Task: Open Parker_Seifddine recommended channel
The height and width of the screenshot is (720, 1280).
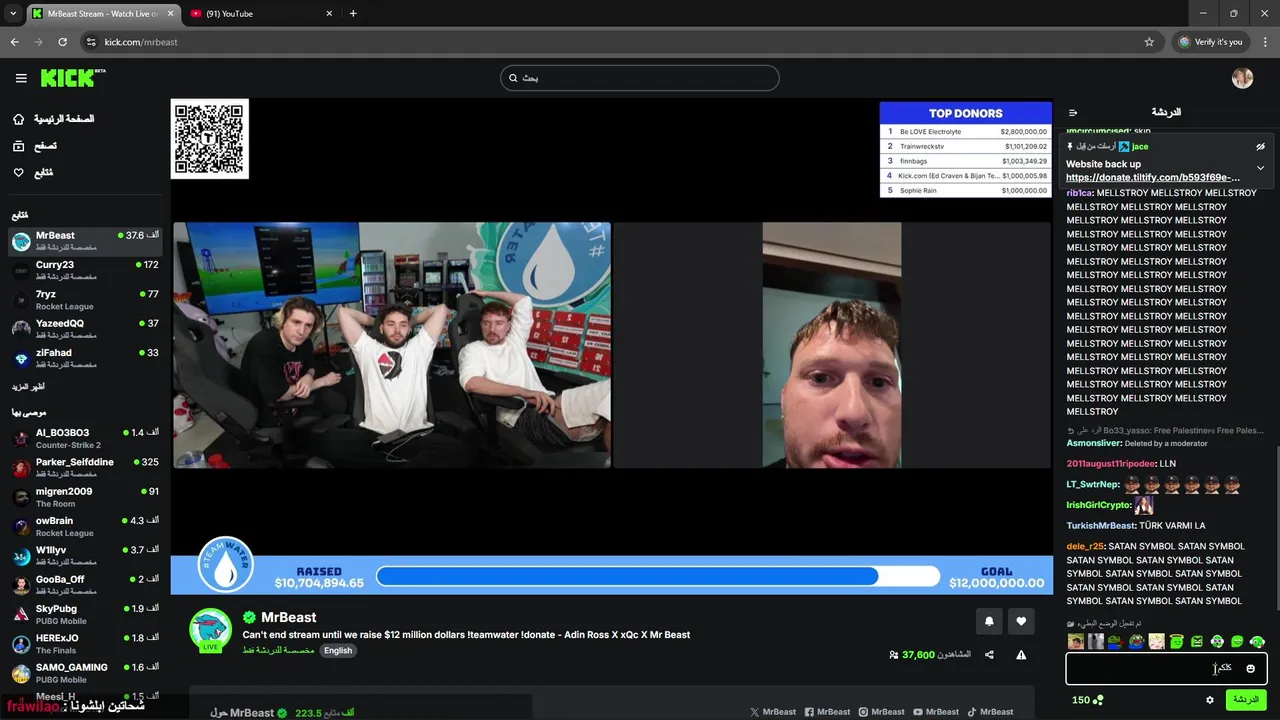Action: pos(85,467)
